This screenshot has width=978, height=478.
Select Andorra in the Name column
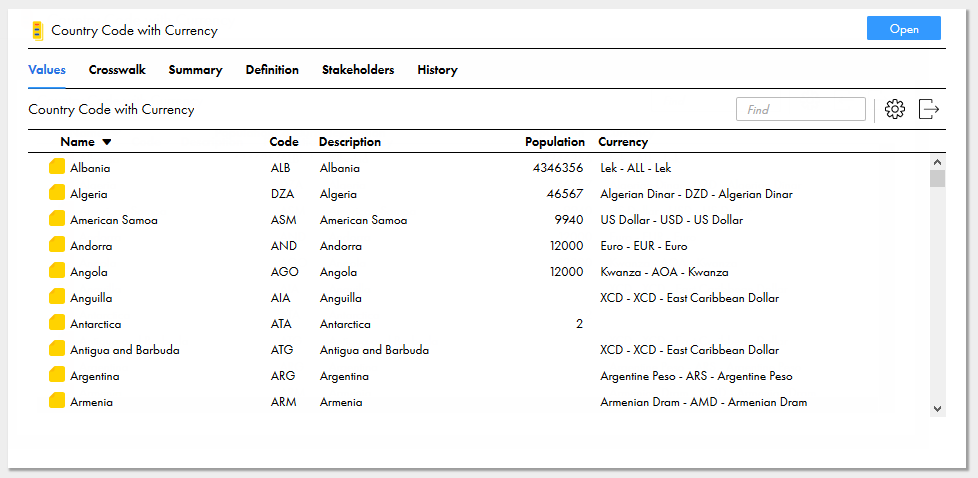click(91, 246)
